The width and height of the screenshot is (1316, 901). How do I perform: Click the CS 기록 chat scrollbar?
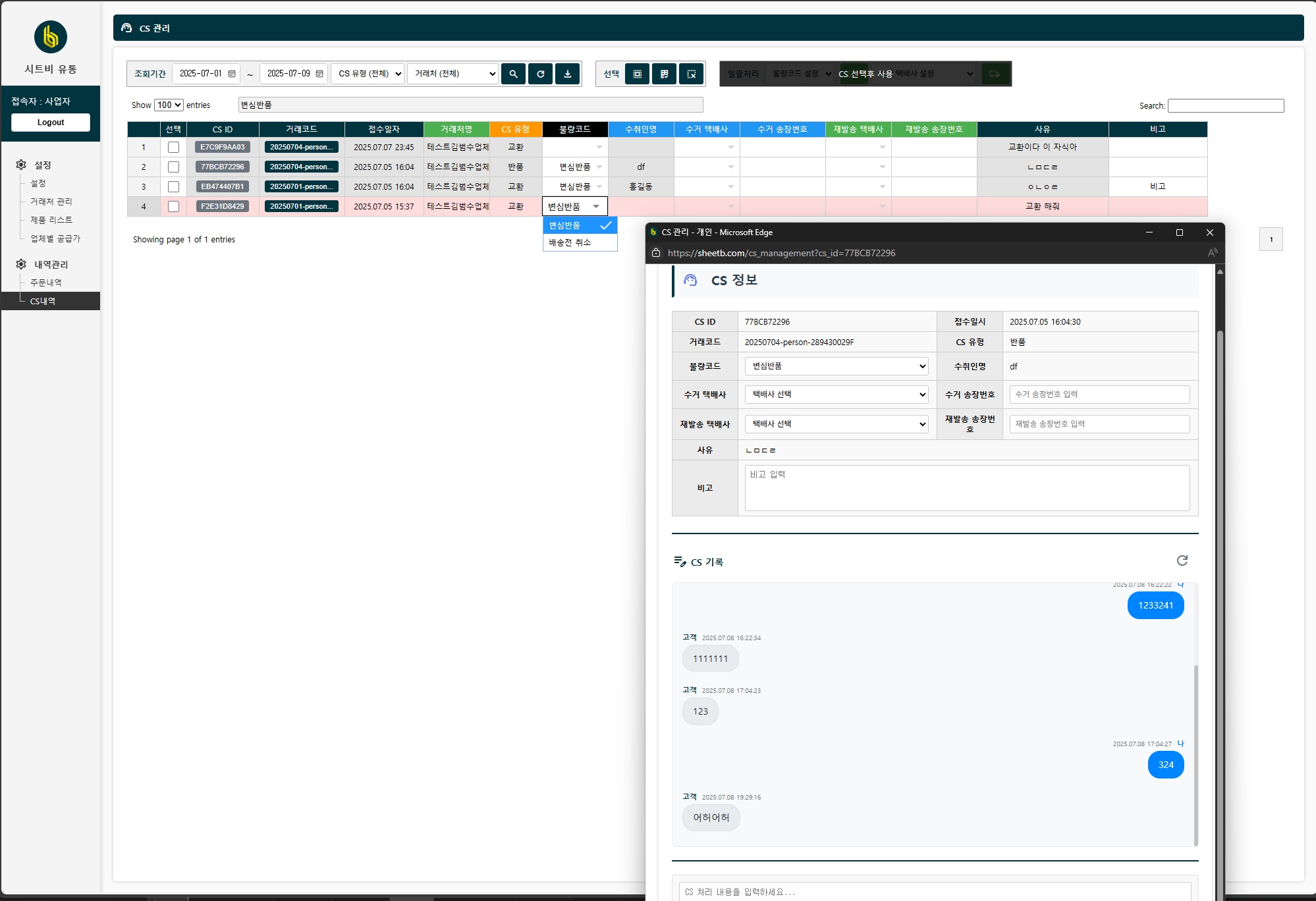(x=1195, y=755)
